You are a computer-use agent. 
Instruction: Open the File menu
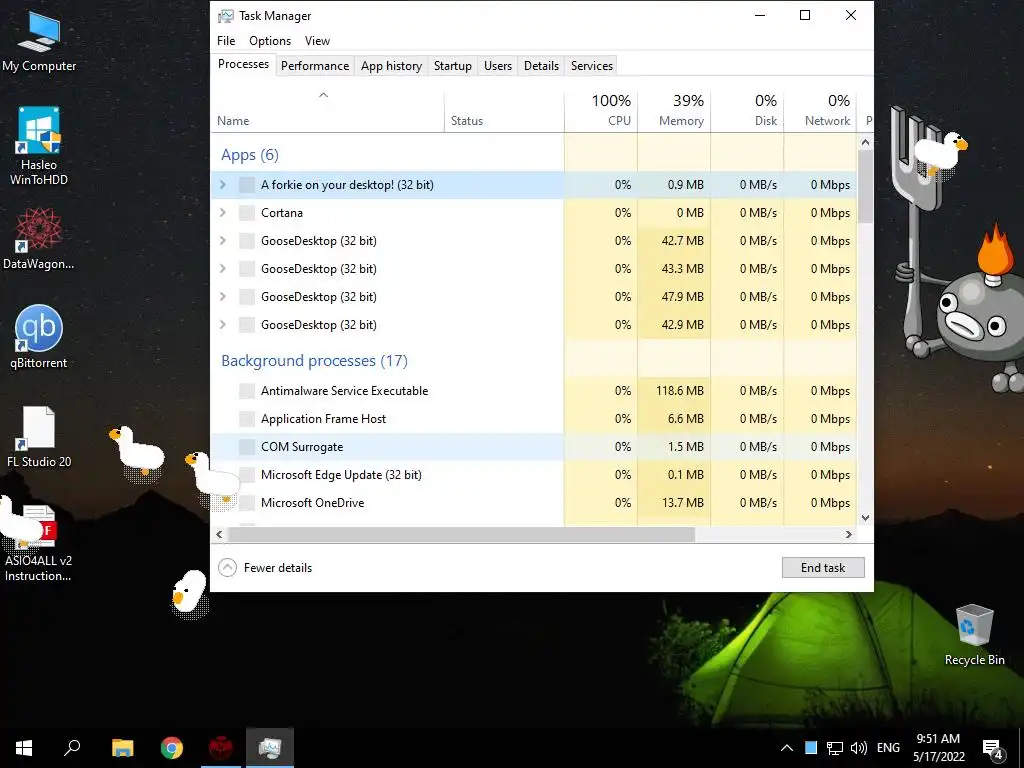click(226, 40)
